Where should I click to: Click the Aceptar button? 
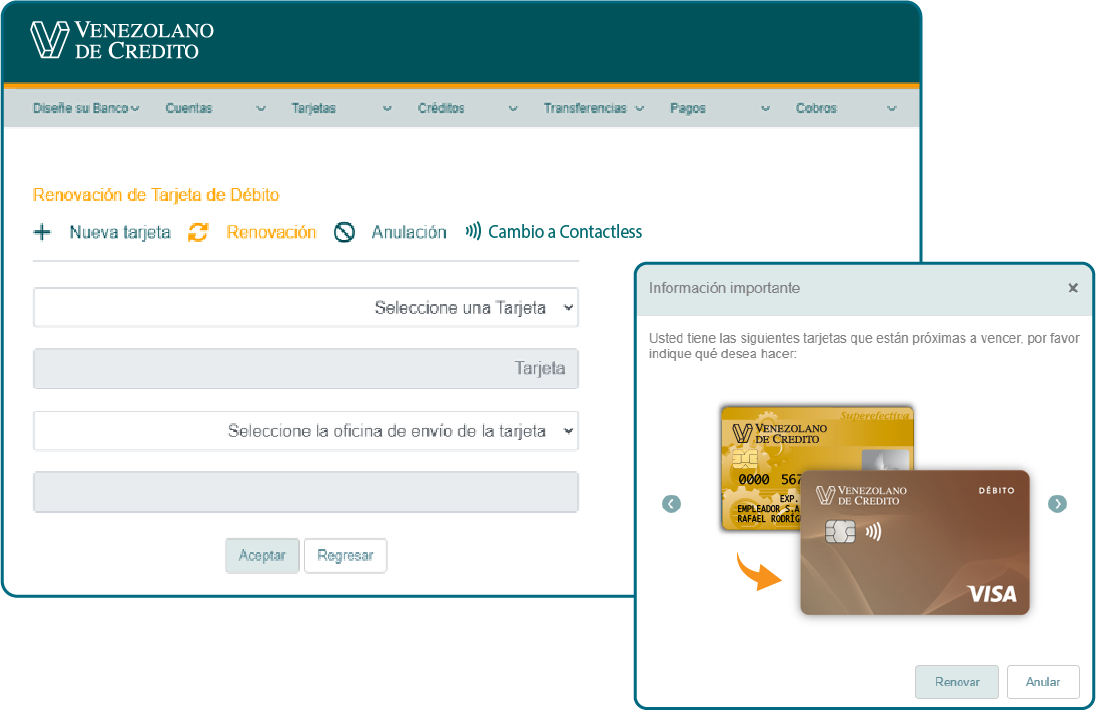(262, 556)
